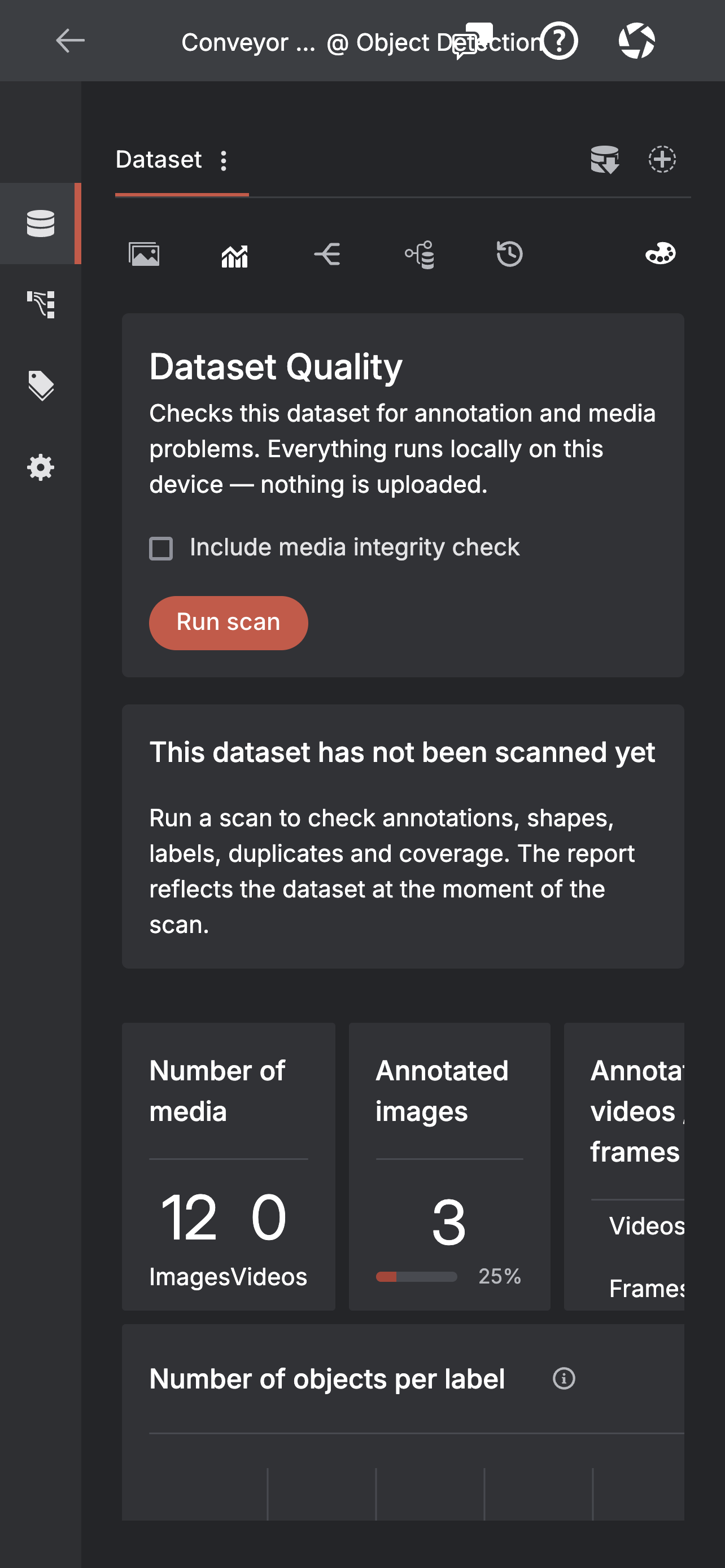Image resolution: width=725 pixels, height=1568 pixels.
Task: Open the settings gear in the sidebar
Action: 41,467
